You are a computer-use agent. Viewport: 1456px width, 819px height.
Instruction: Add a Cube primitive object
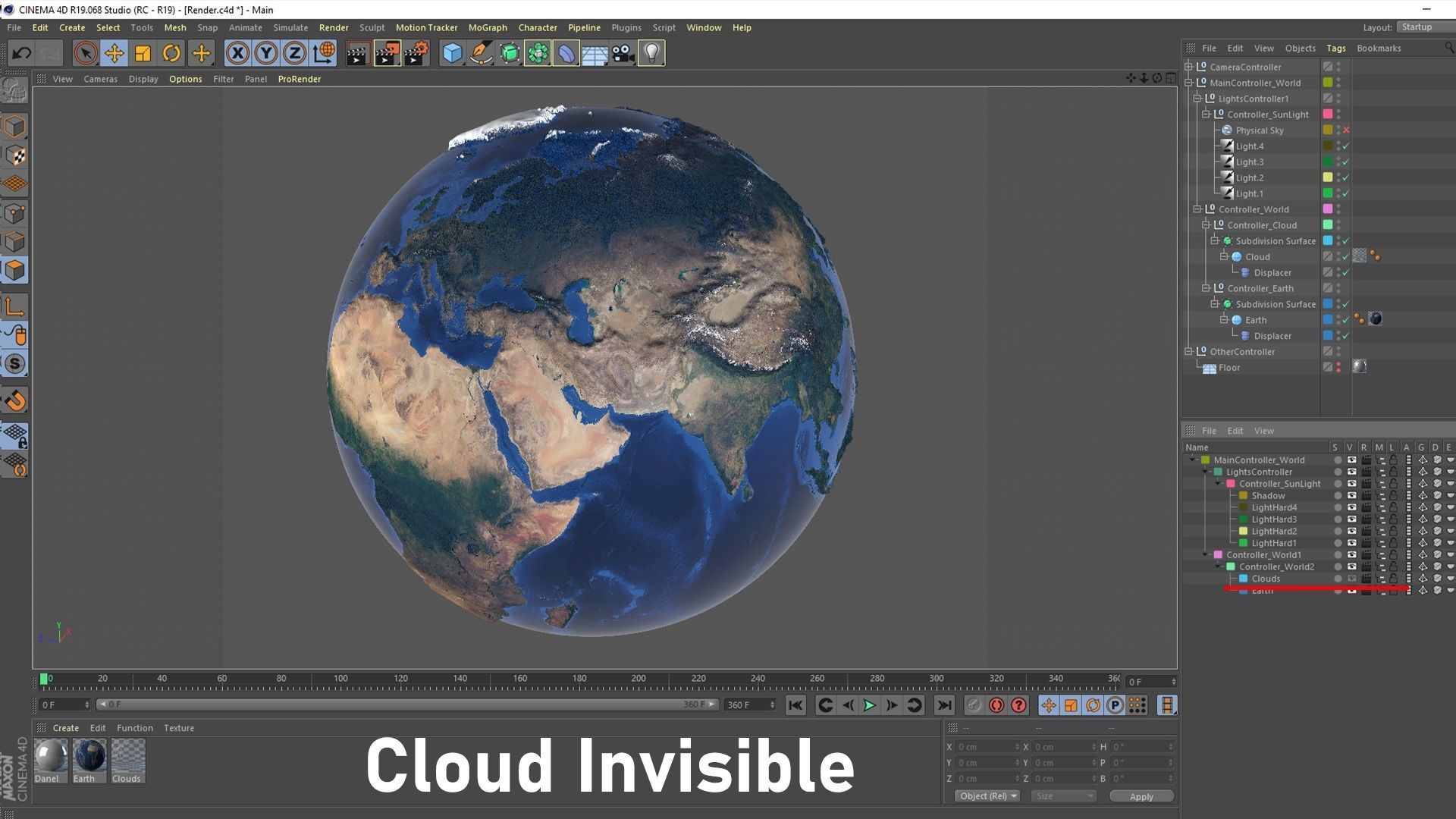point(452,53)
